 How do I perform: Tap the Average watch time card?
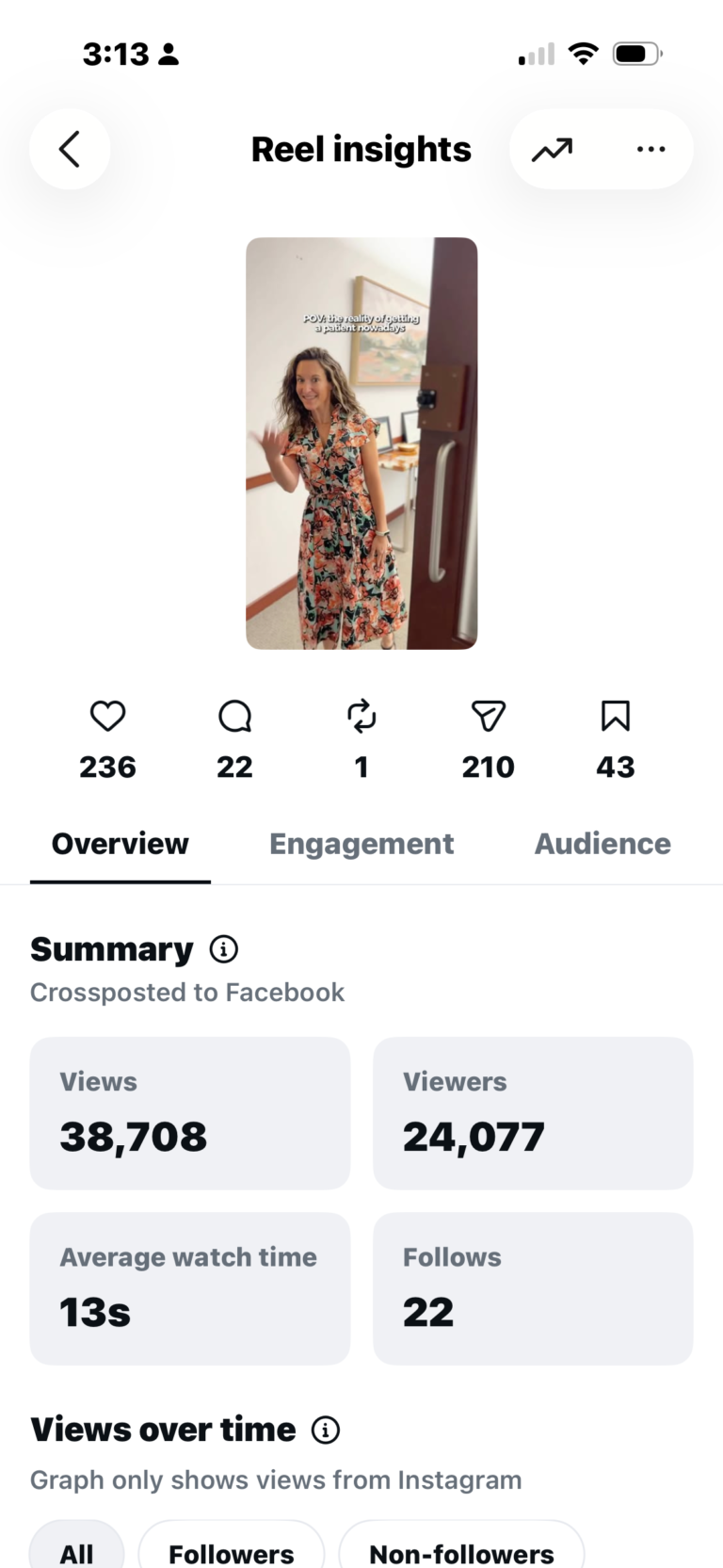190,1288
